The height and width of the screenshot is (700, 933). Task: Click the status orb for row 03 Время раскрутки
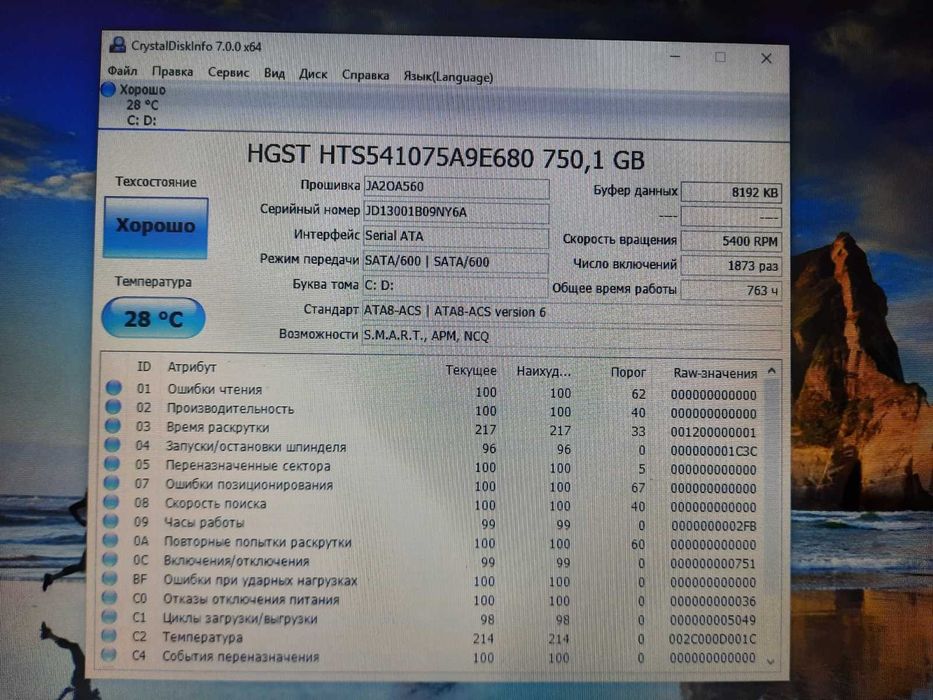[x=112, y=426]
